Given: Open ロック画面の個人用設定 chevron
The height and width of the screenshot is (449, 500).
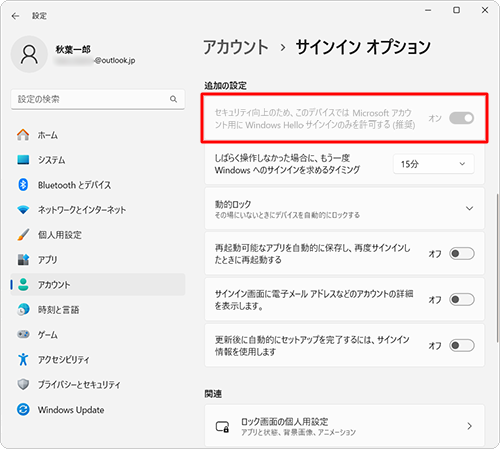Looking at the screenshot, I should 469,426.
